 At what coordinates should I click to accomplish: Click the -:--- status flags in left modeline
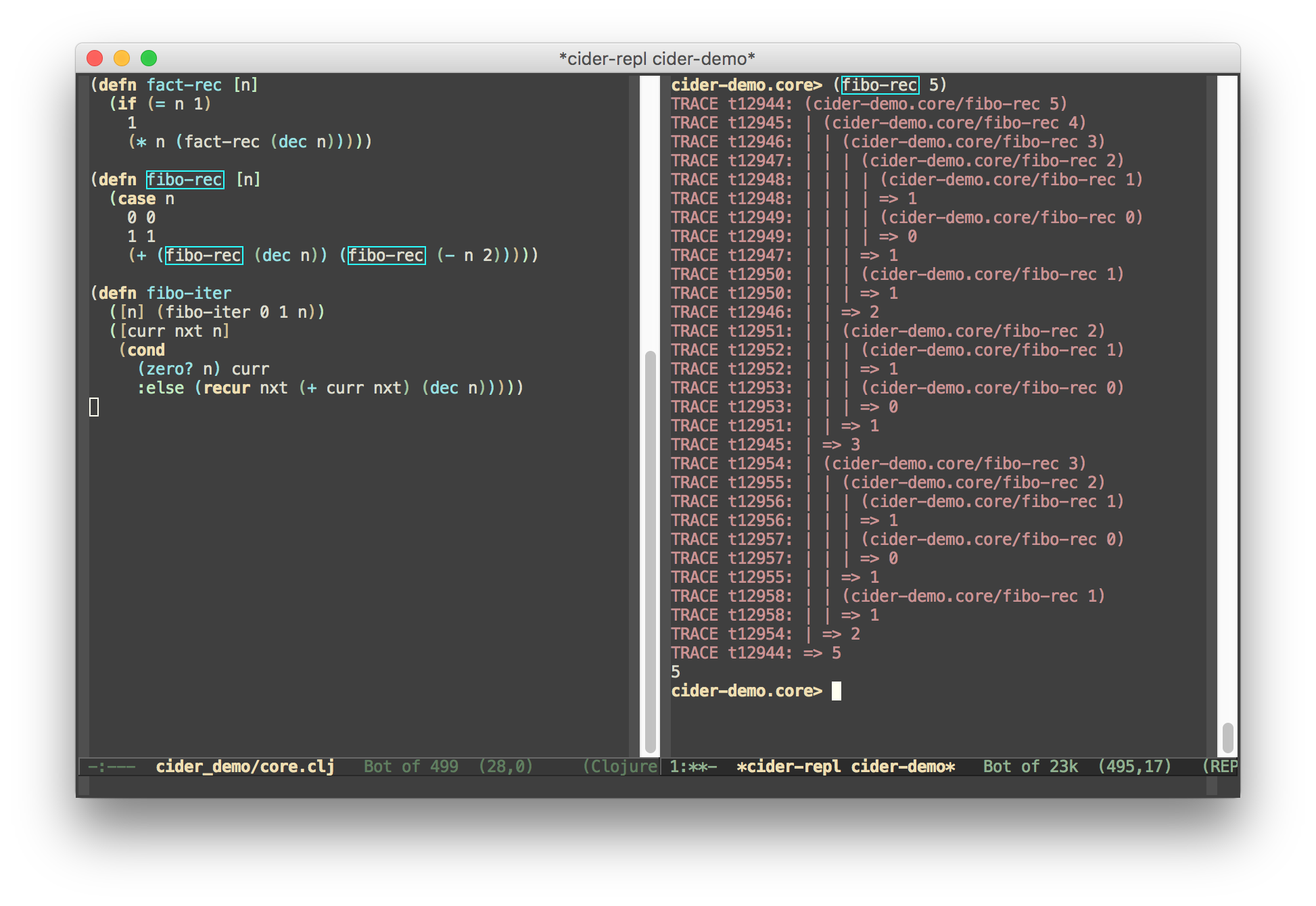(112, 767)
